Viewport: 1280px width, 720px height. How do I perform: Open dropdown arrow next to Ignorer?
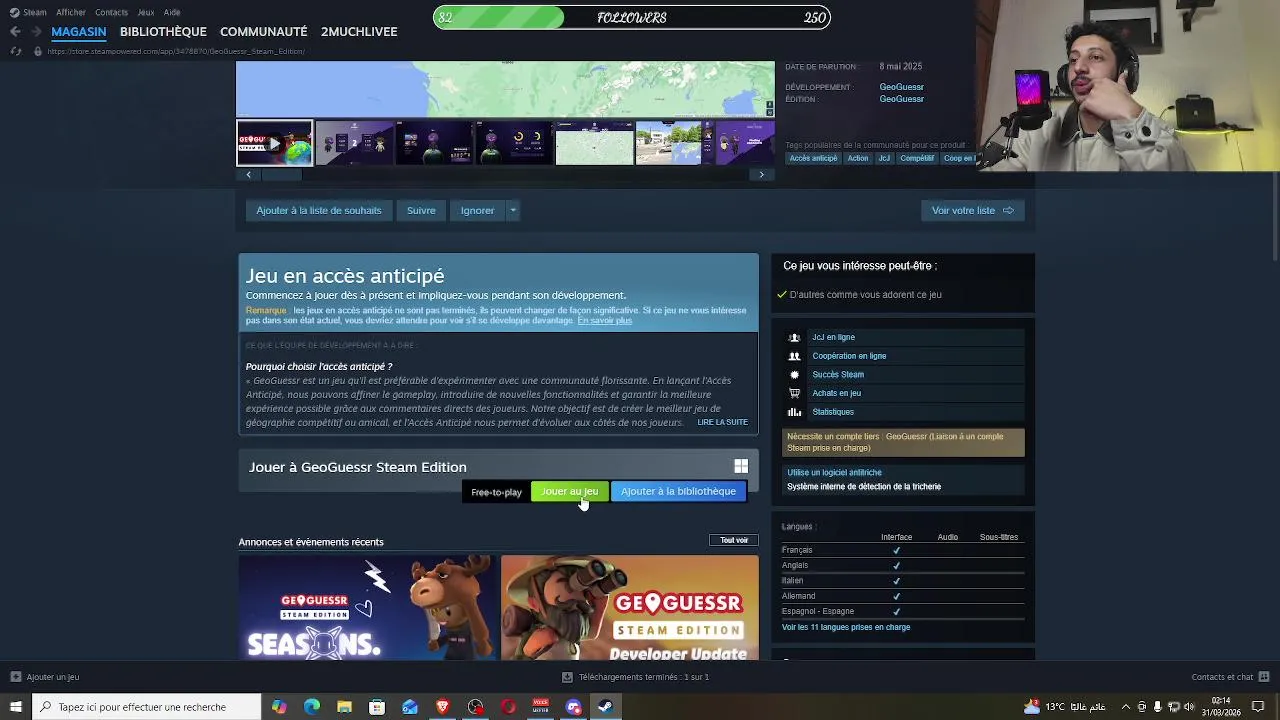point(512,210)
